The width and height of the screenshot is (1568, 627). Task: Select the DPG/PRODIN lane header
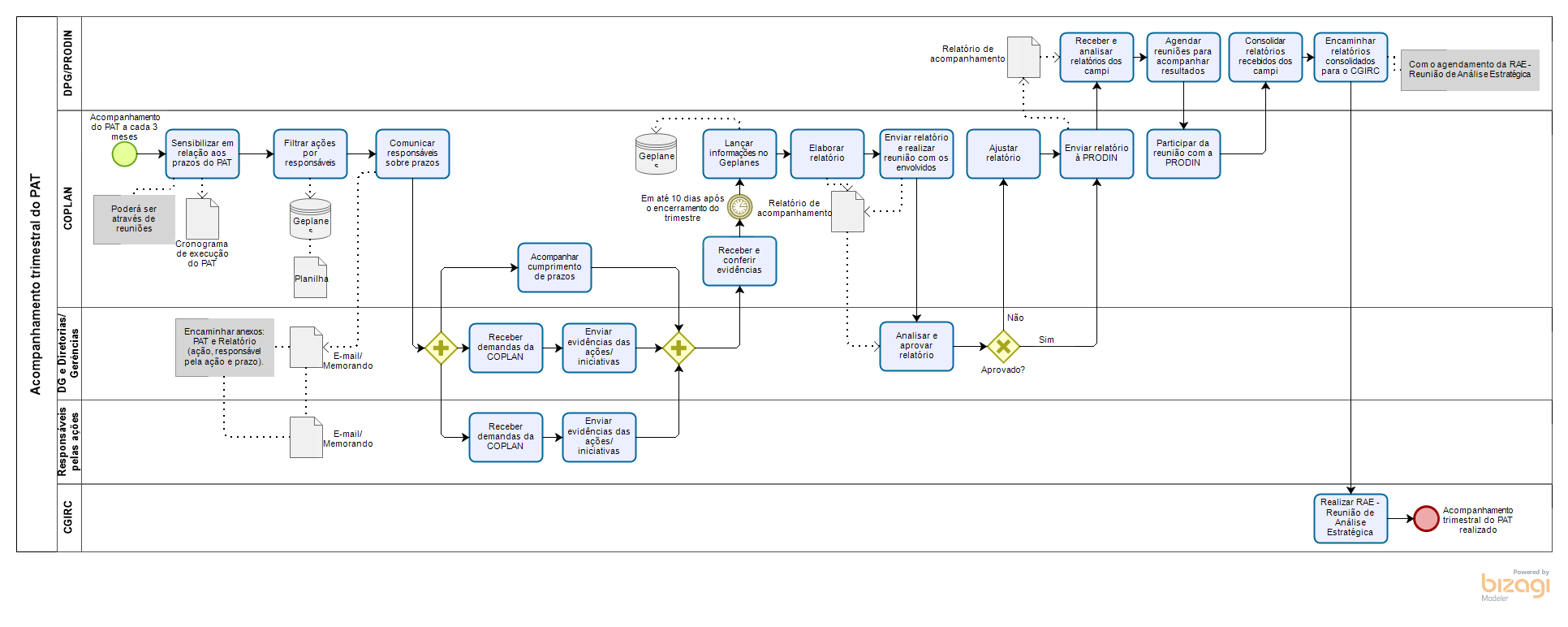click(68, 63)
